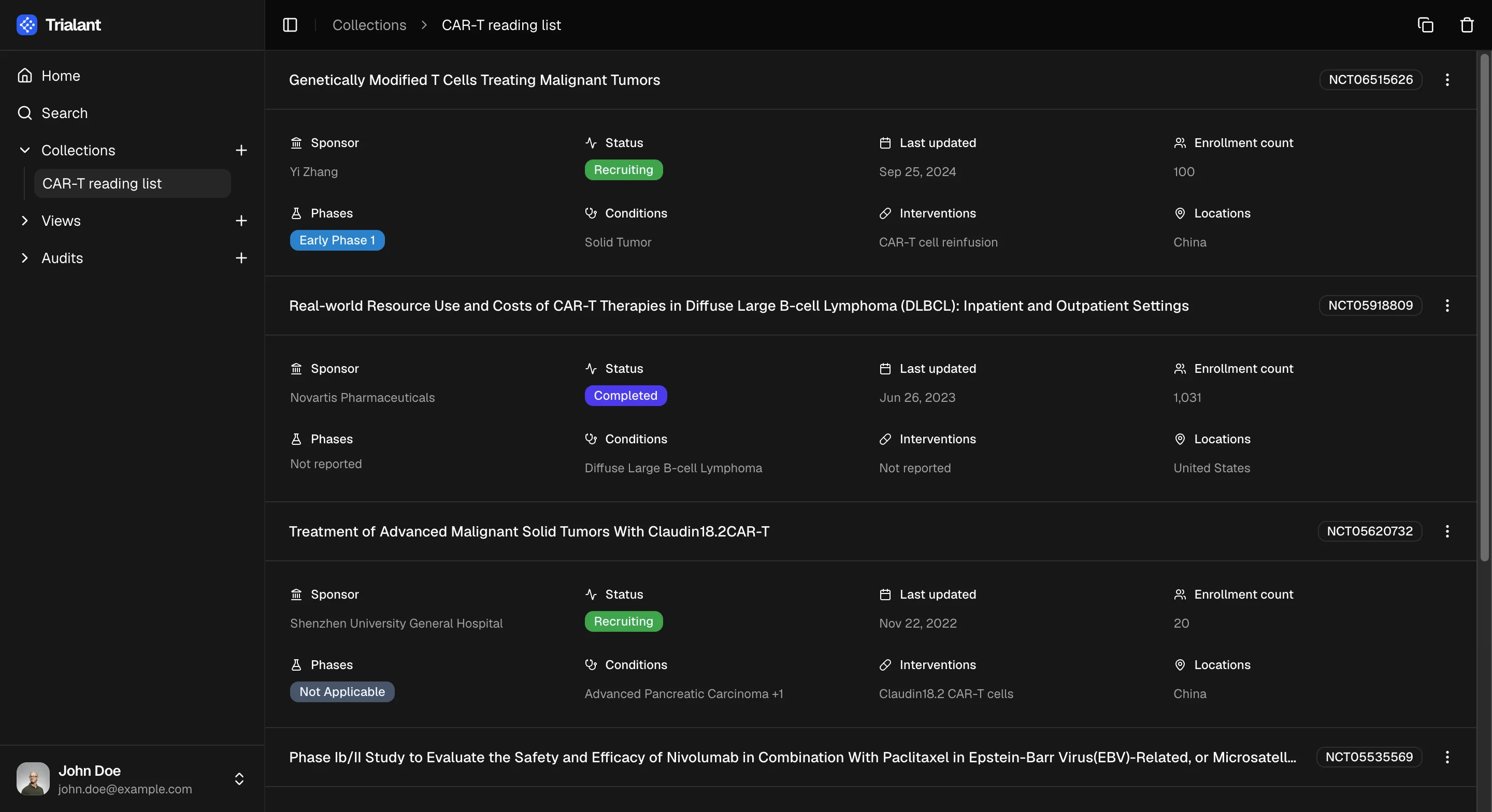Screen dimensions: 1492x812
Task: Open Claudin18.2CAR-T trial title
Action: (x=529, y=532)
